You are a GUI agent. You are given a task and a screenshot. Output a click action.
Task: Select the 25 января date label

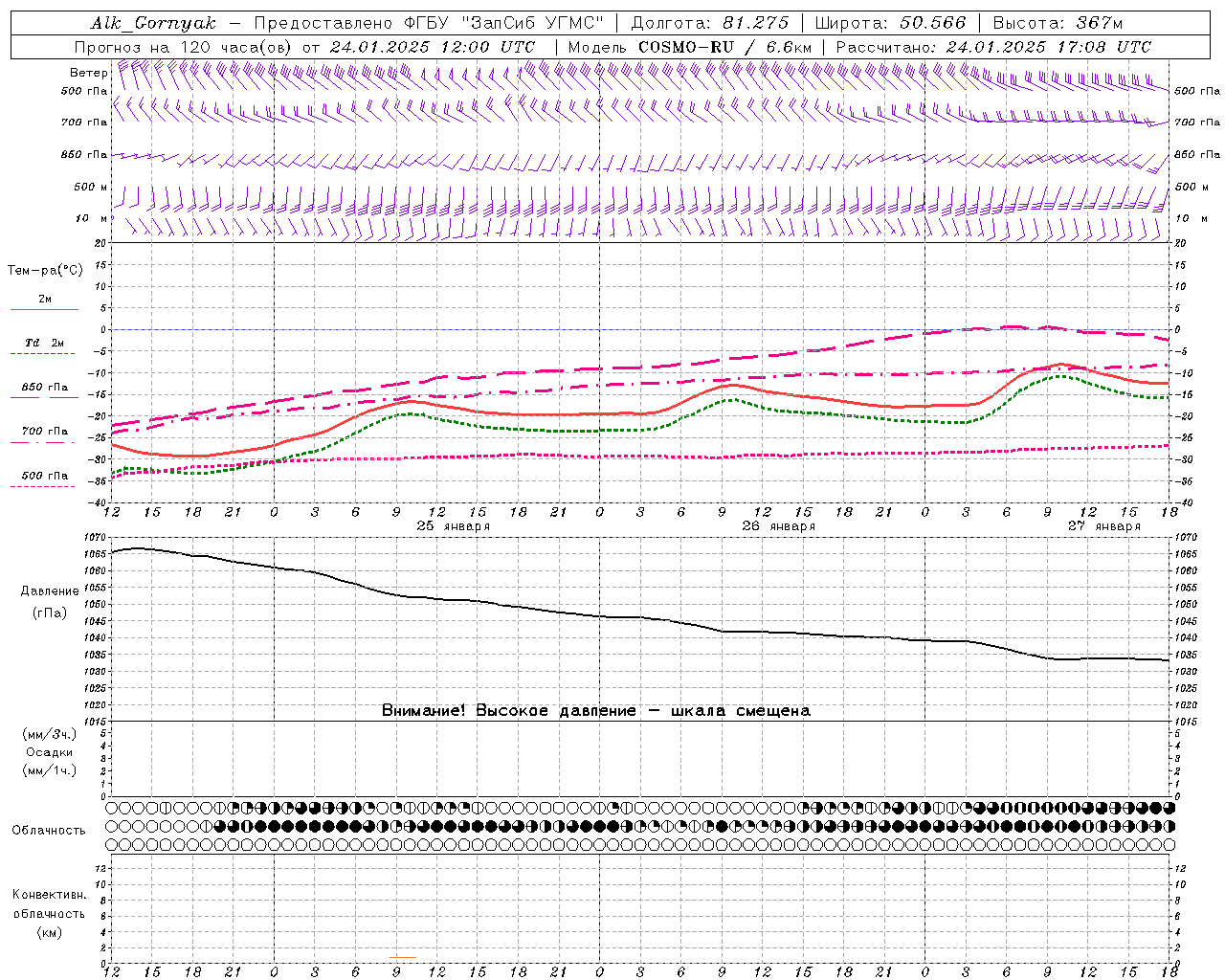(454, 525)
